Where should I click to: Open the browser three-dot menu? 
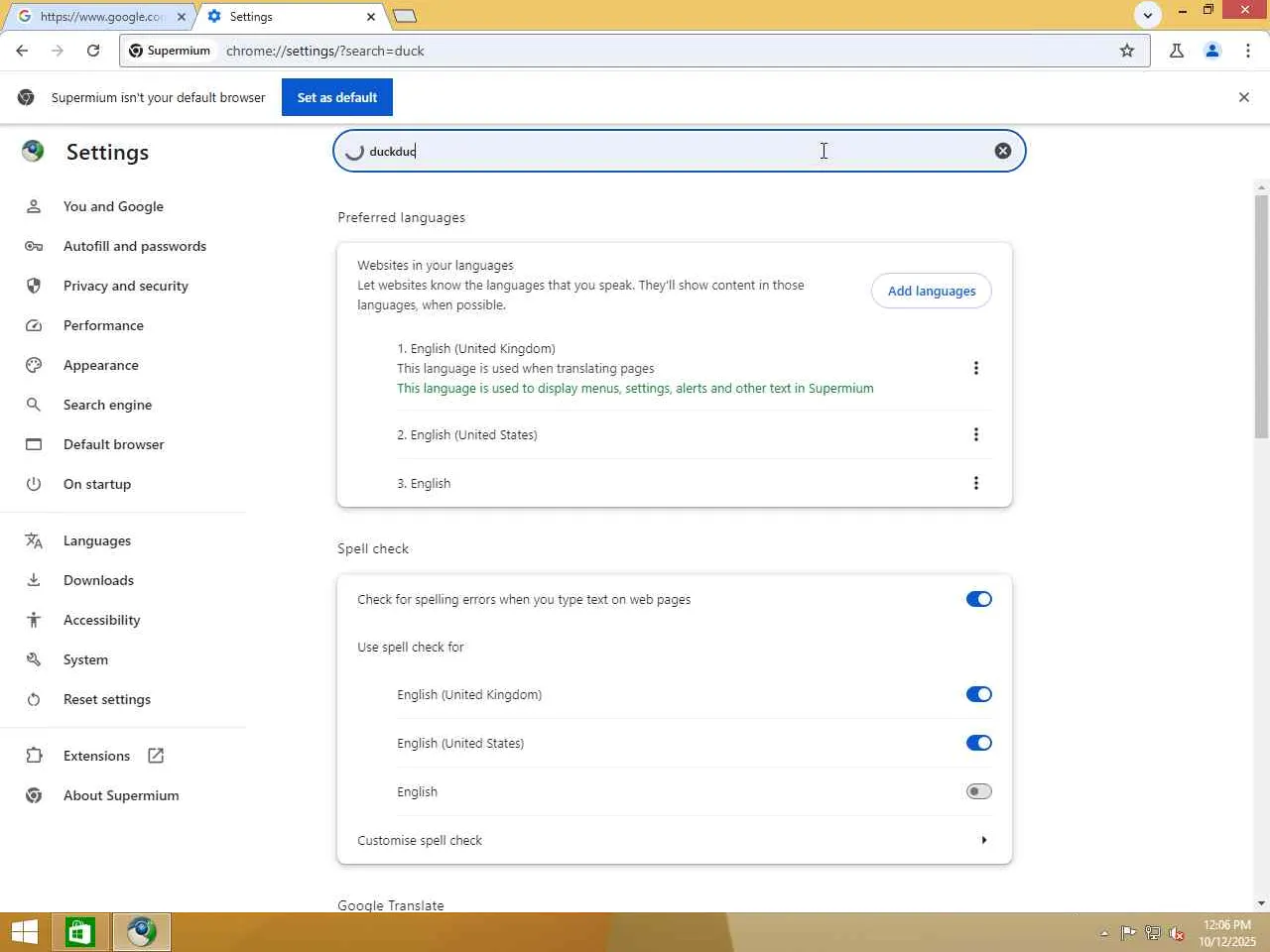pos(1248,51)
